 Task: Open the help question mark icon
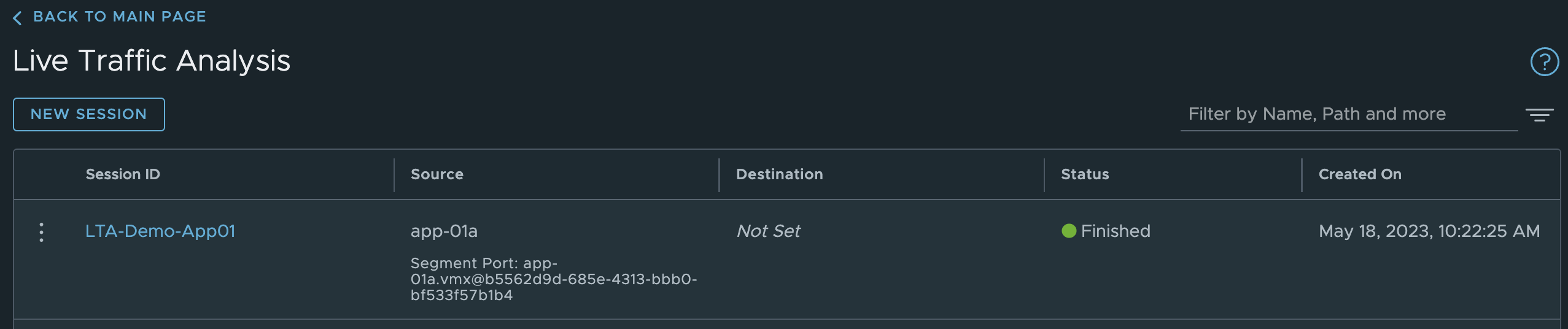point(1544,61)
